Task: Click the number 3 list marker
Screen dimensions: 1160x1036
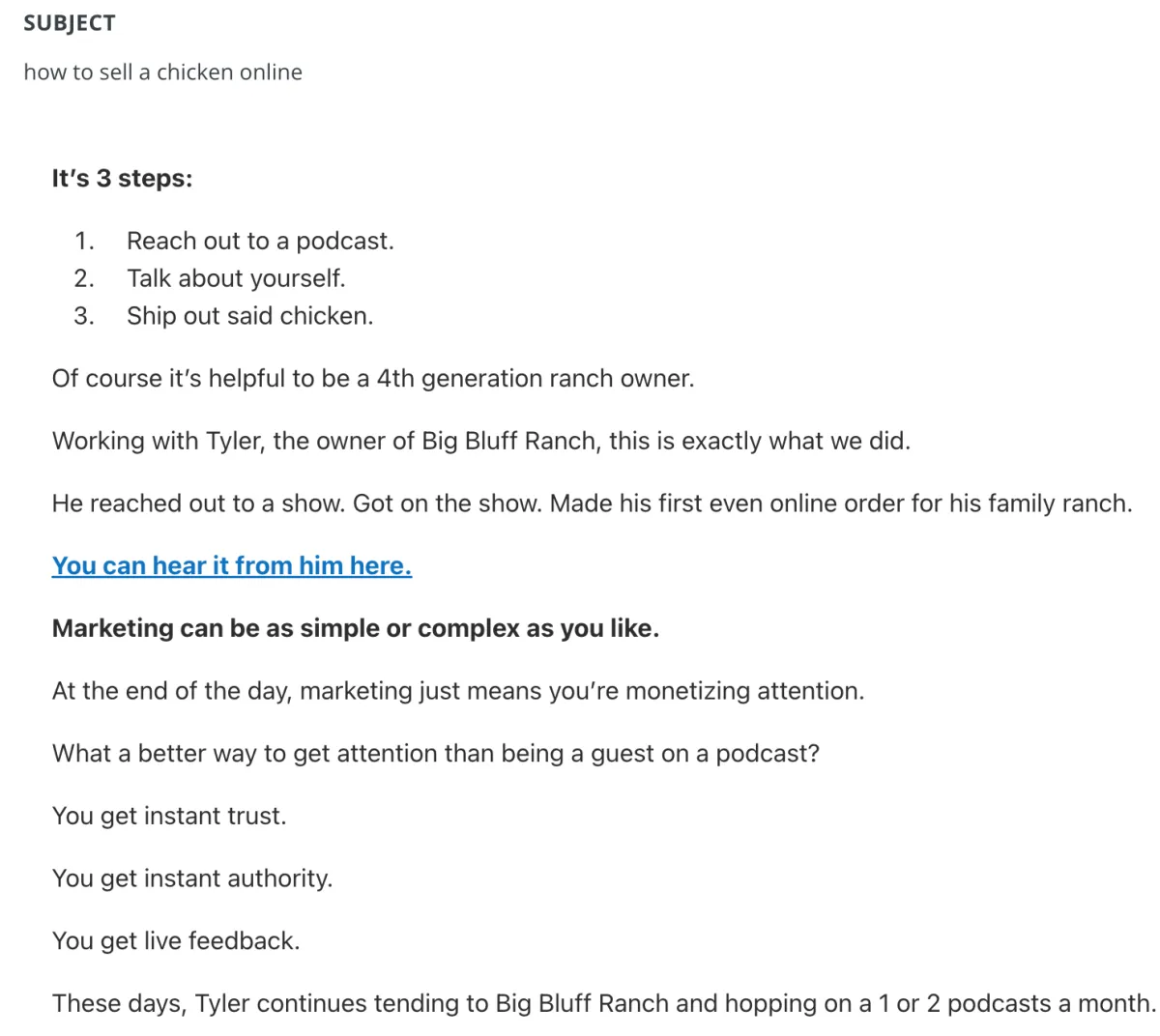Action: (84, 316)
